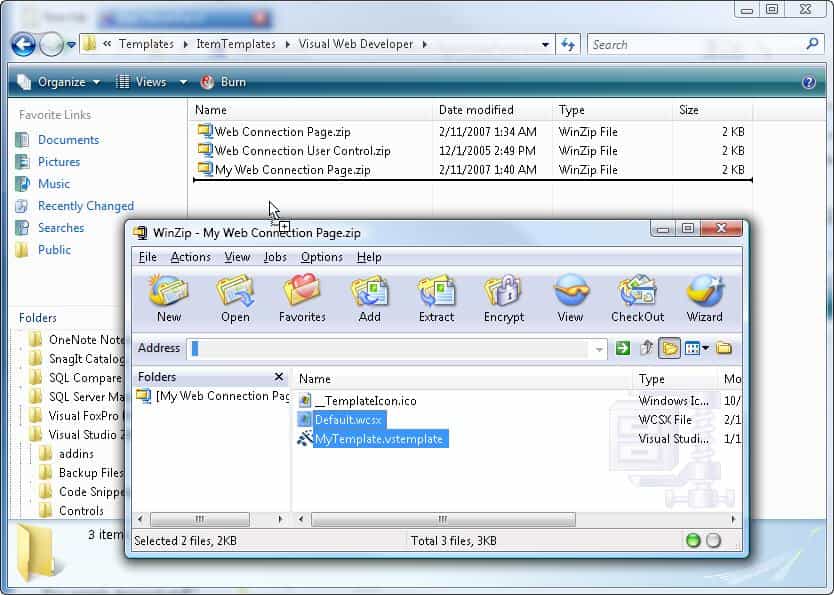The image size is (834, 595).
Task: Open recent pages dropdown beside Forward button
Action: point(71,45)
